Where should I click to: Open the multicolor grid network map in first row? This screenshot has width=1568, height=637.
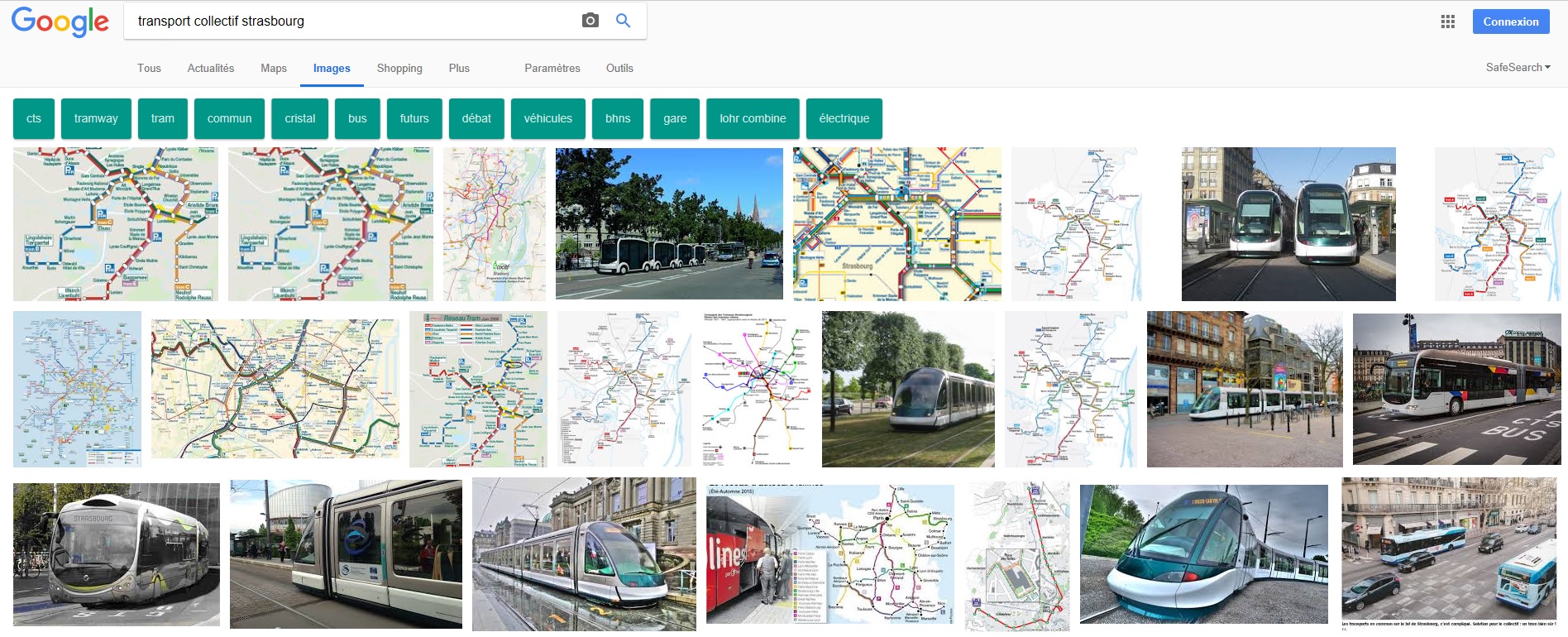(x=897, y=223)
